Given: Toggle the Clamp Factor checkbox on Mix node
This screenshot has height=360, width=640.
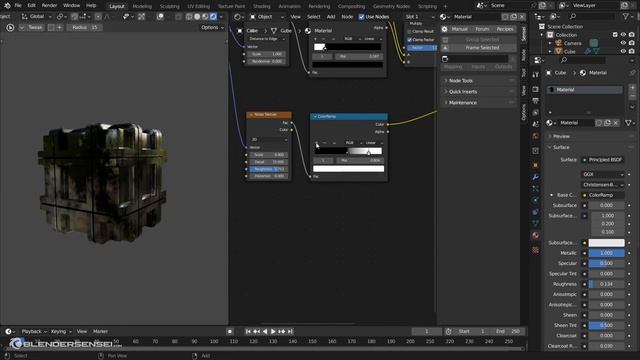Looking at the screenshot, I should click(409, 40).
